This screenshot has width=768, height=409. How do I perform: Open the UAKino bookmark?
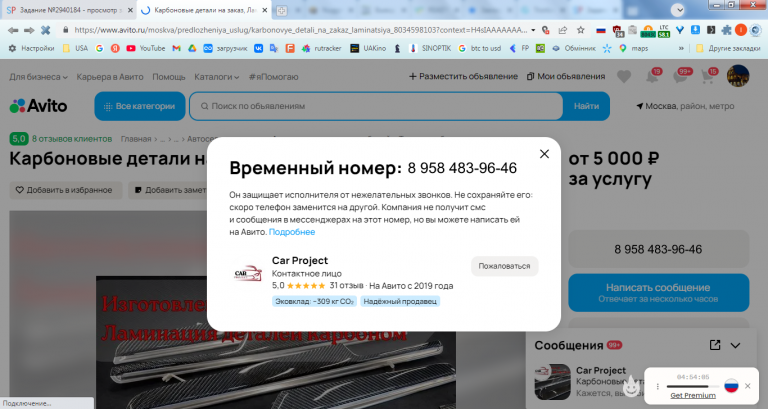368,48
